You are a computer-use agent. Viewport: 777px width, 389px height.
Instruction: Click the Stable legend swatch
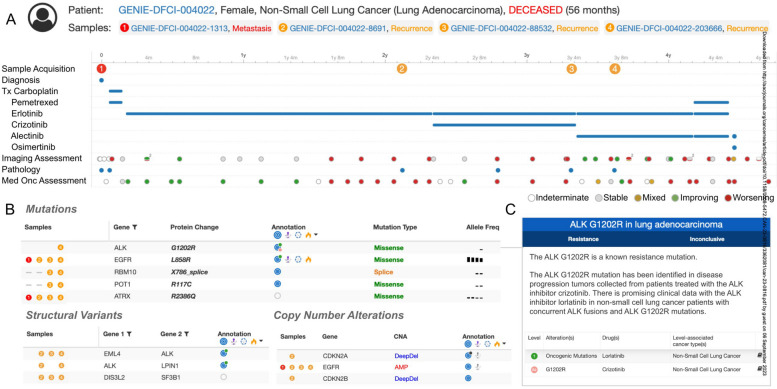click(x=599, y=198)
